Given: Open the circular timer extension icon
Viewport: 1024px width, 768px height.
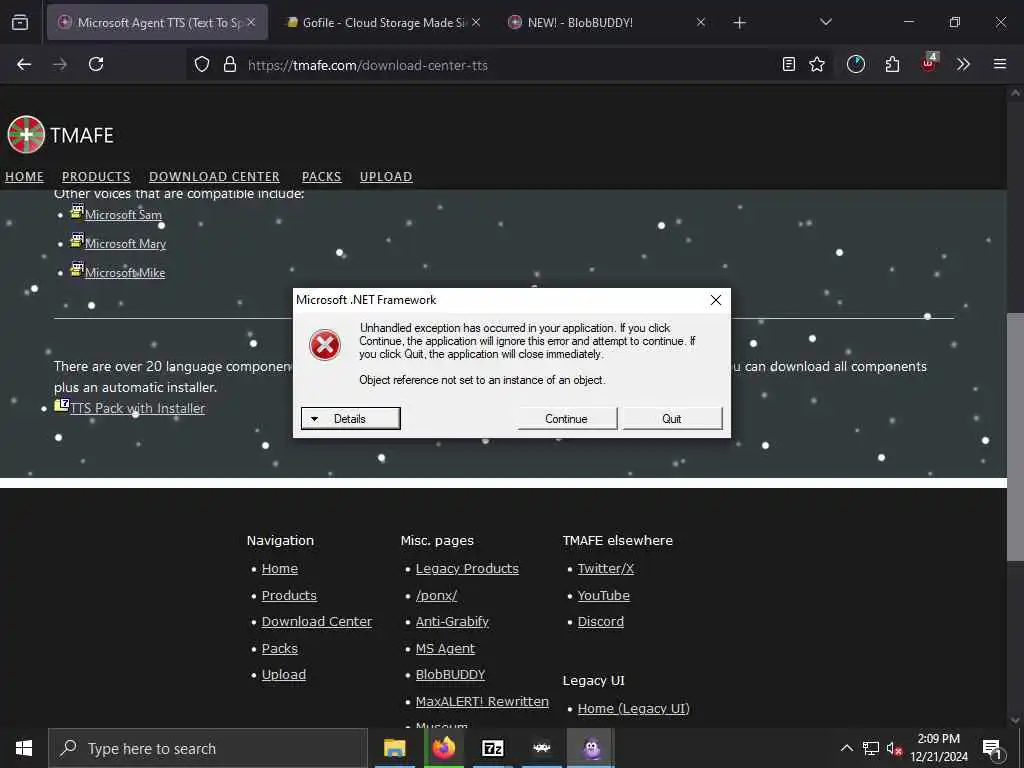Looking at the screenshot, I should click(856, 64).
